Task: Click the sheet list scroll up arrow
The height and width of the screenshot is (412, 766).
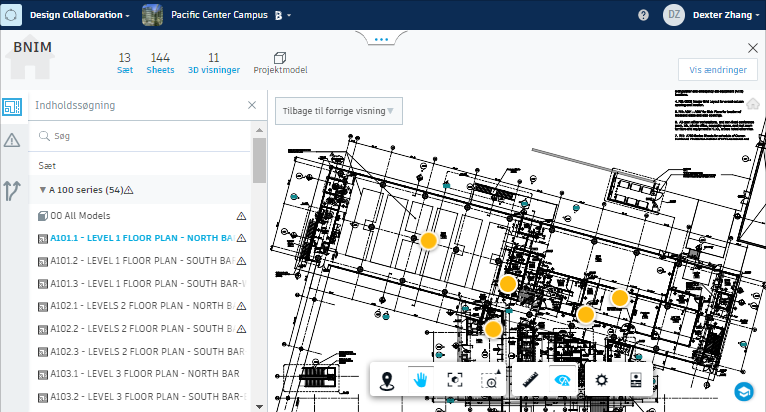Action: [259, 130]
